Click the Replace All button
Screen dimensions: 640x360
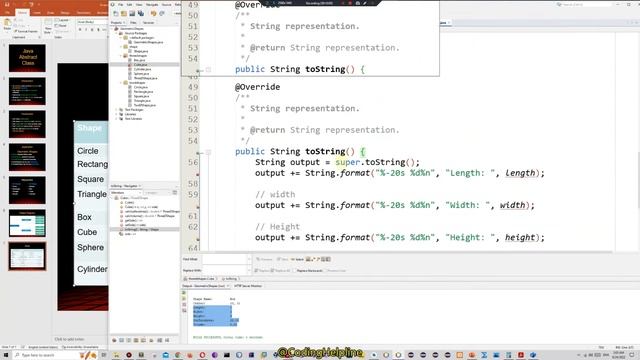(x=280, y=271)
